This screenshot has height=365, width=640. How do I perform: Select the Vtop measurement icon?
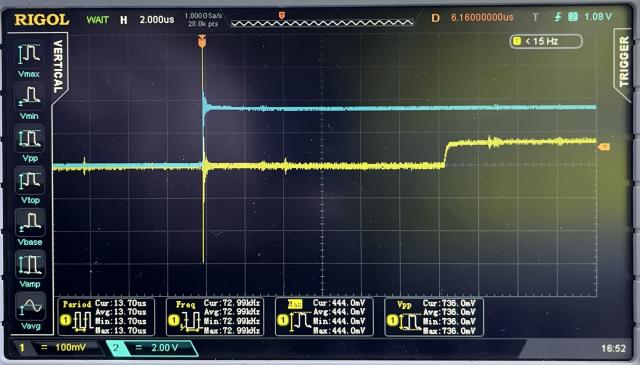click(x=29, y=180)
